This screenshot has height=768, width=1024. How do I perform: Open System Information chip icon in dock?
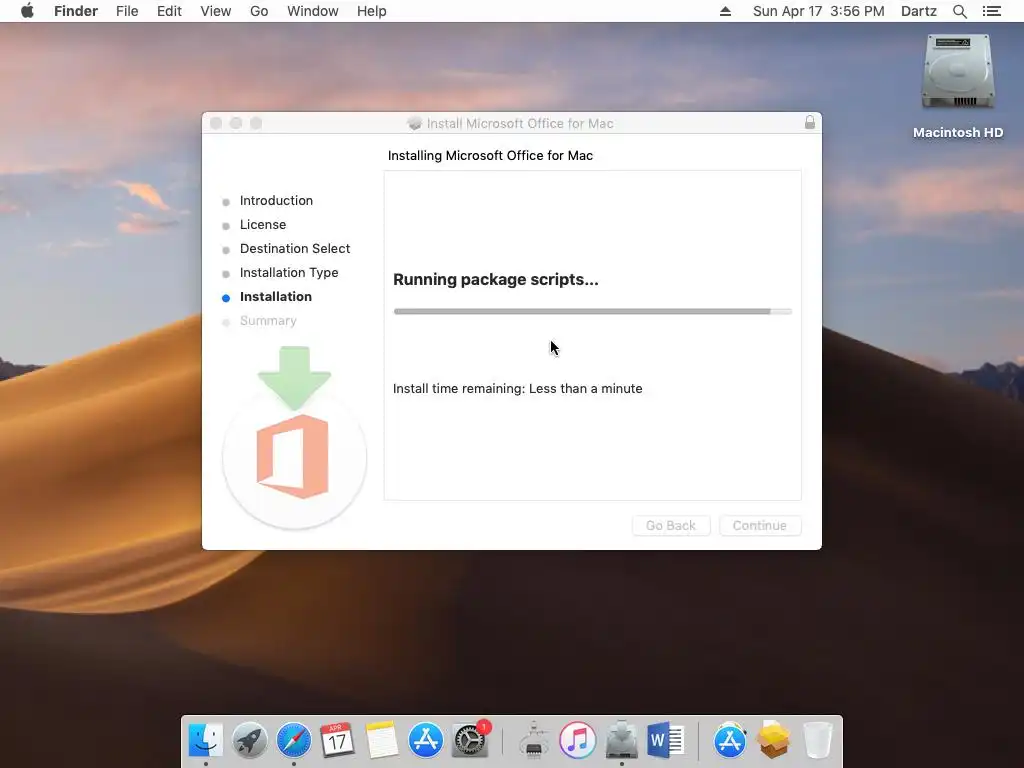[x=534, y=741]
